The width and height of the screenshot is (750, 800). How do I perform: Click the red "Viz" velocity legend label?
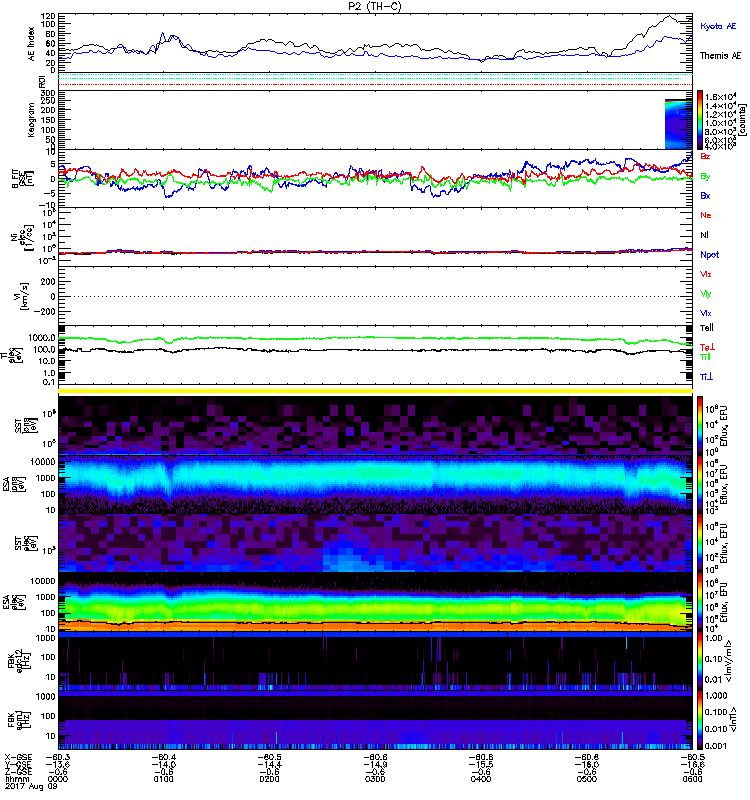(706, 274)
